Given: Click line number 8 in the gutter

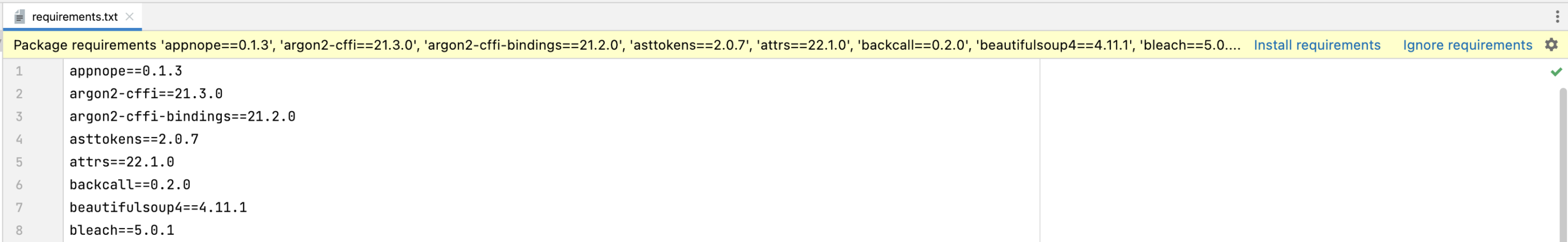Looking at the screenshot, I should [x=19, y=230].
